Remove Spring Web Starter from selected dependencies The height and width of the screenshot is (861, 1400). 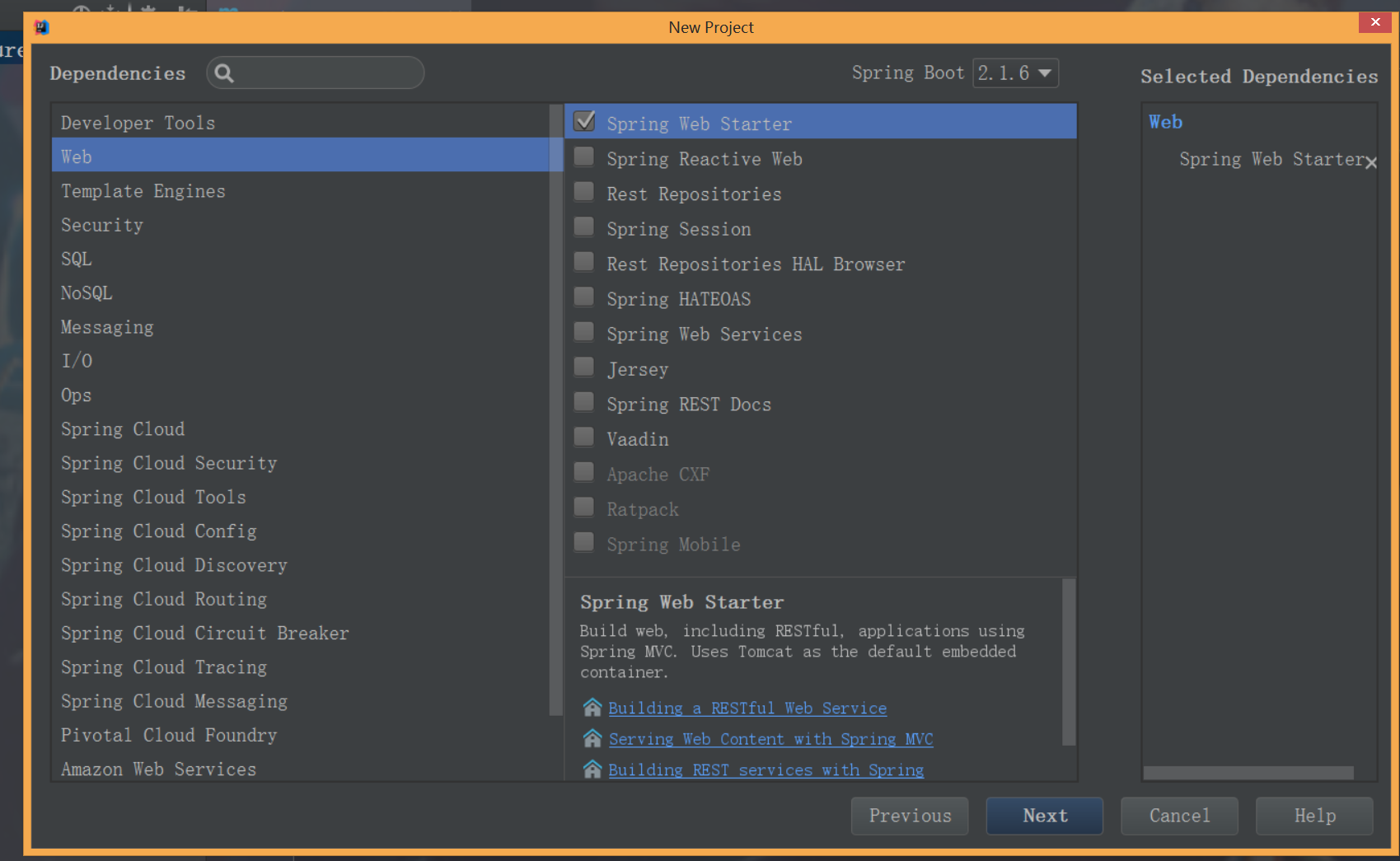coord(1371,163)
